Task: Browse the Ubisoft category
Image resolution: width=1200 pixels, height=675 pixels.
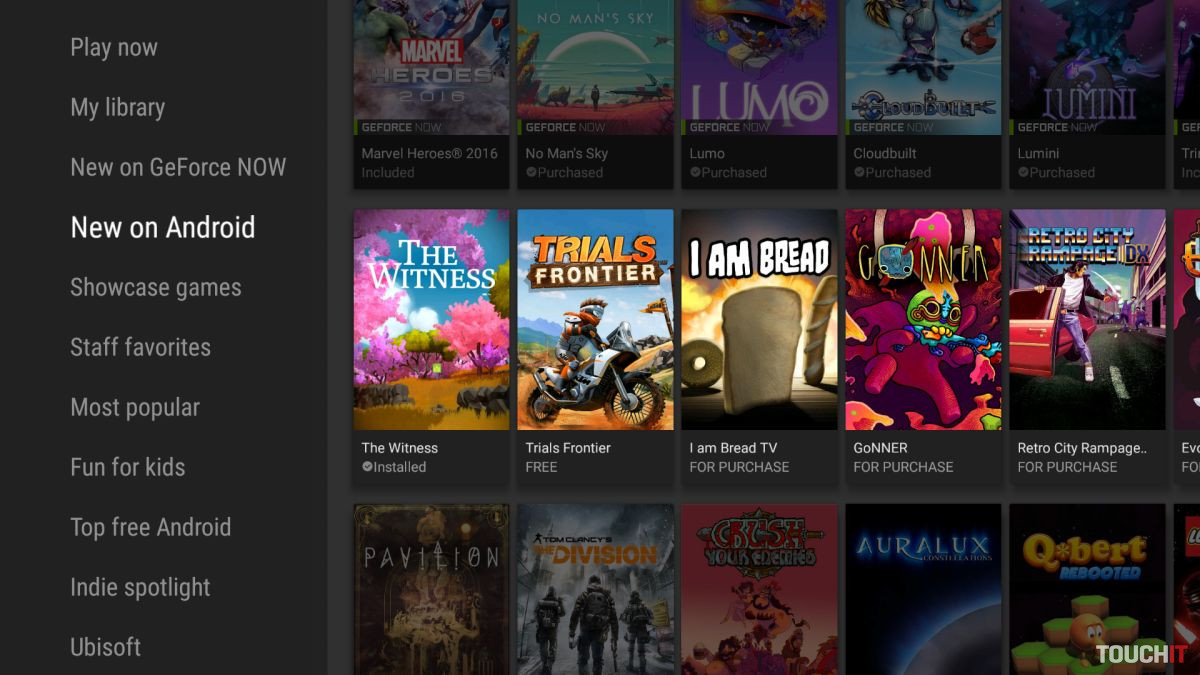Action: [x=105, y=647]
